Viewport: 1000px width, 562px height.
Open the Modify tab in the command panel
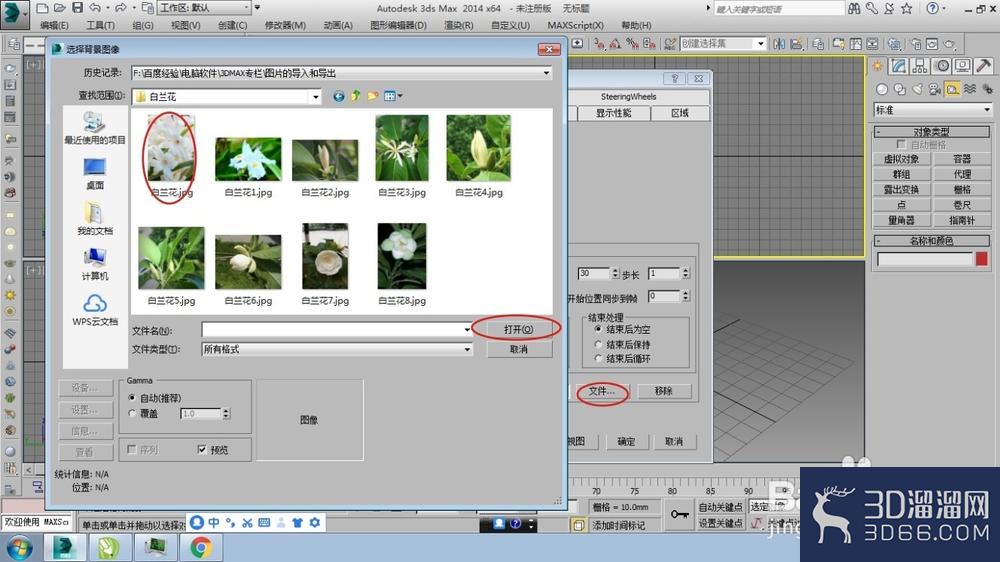coord(899,66)
